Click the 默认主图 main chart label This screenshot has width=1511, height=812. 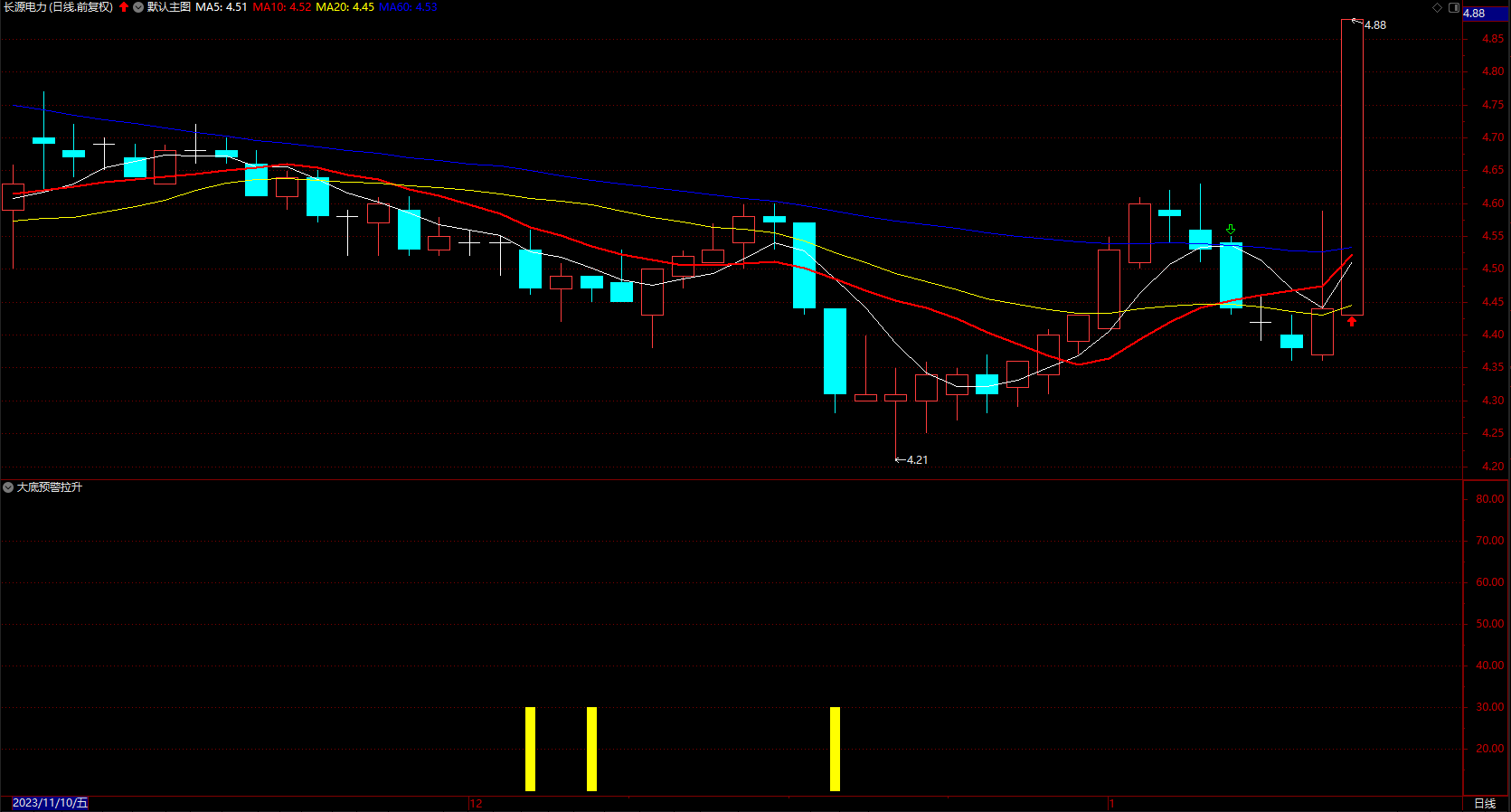point(169,7)
